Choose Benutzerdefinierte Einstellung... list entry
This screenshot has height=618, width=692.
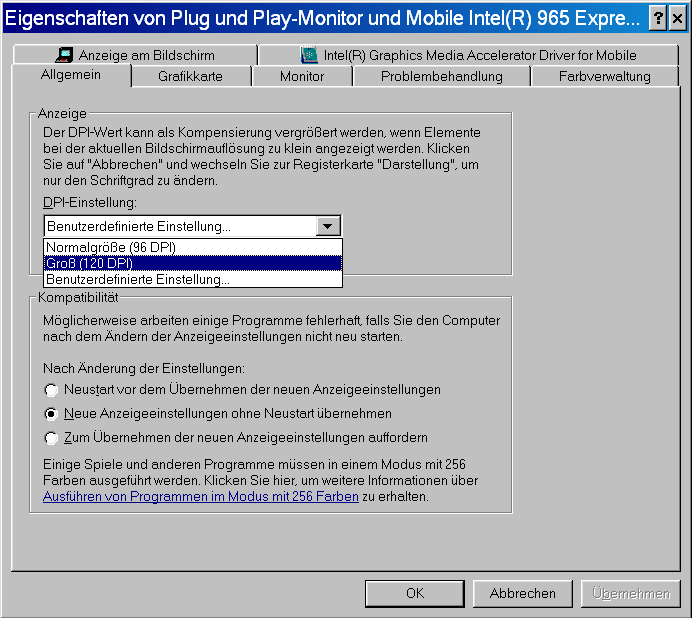click(193, 279)
